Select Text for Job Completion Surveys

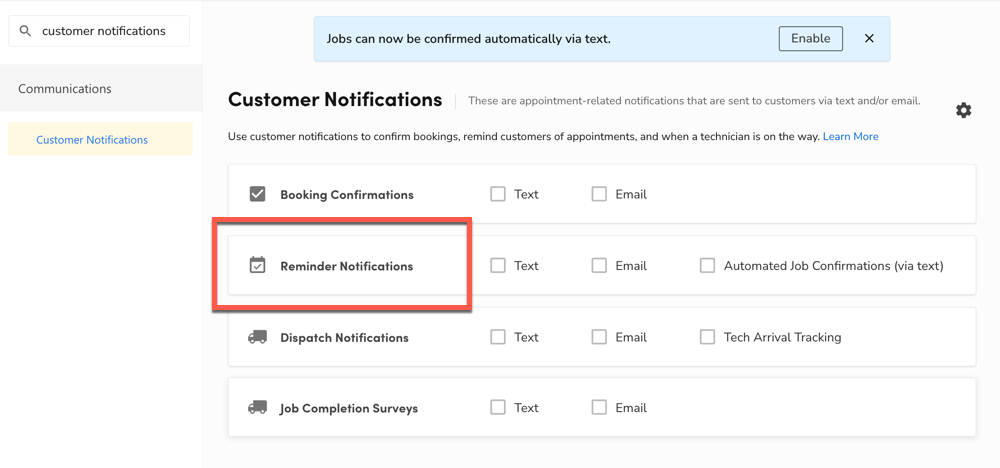pos(498,407)
